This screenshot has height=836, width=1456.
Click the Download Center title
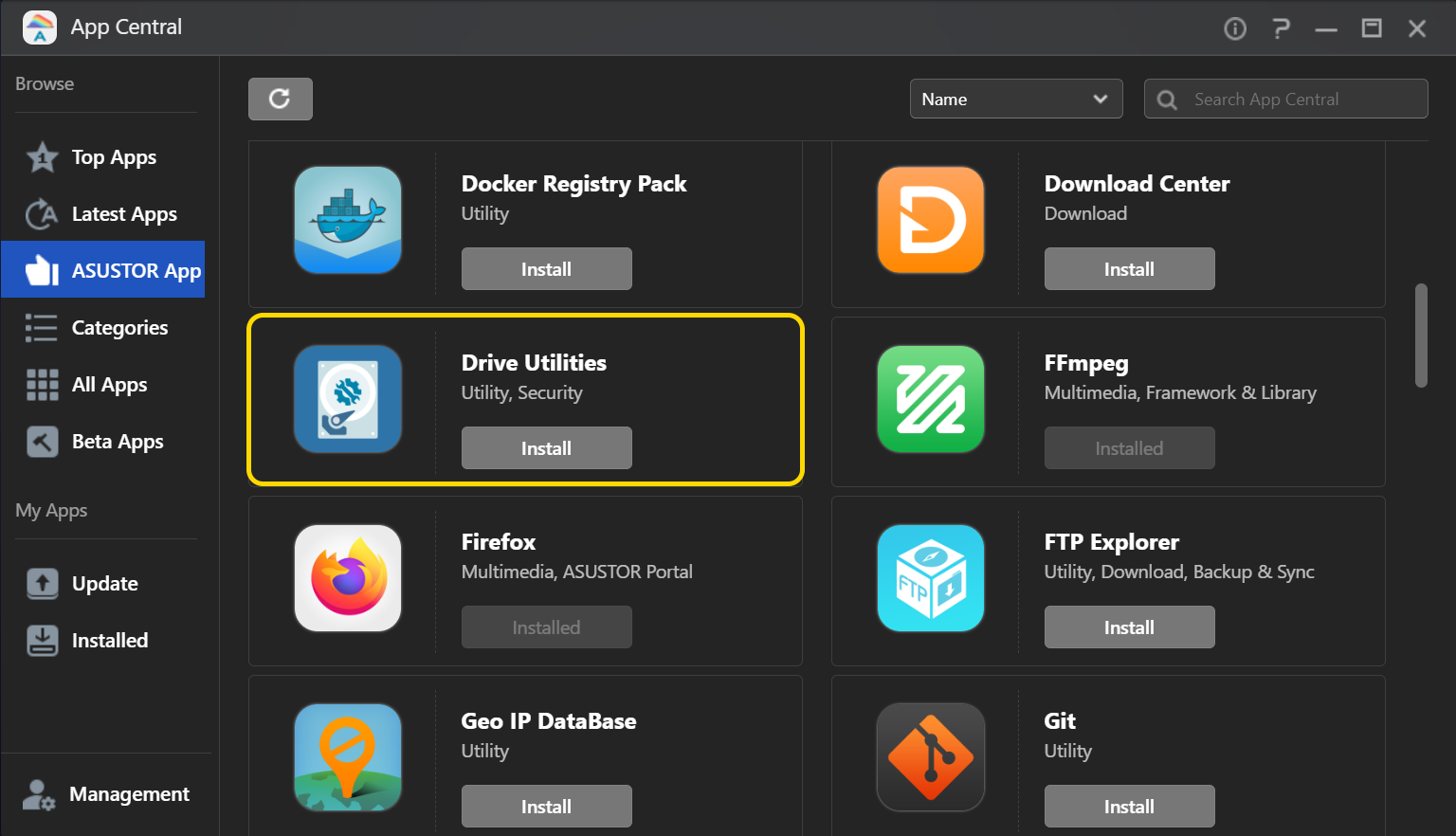click(x=1137, y=184)
